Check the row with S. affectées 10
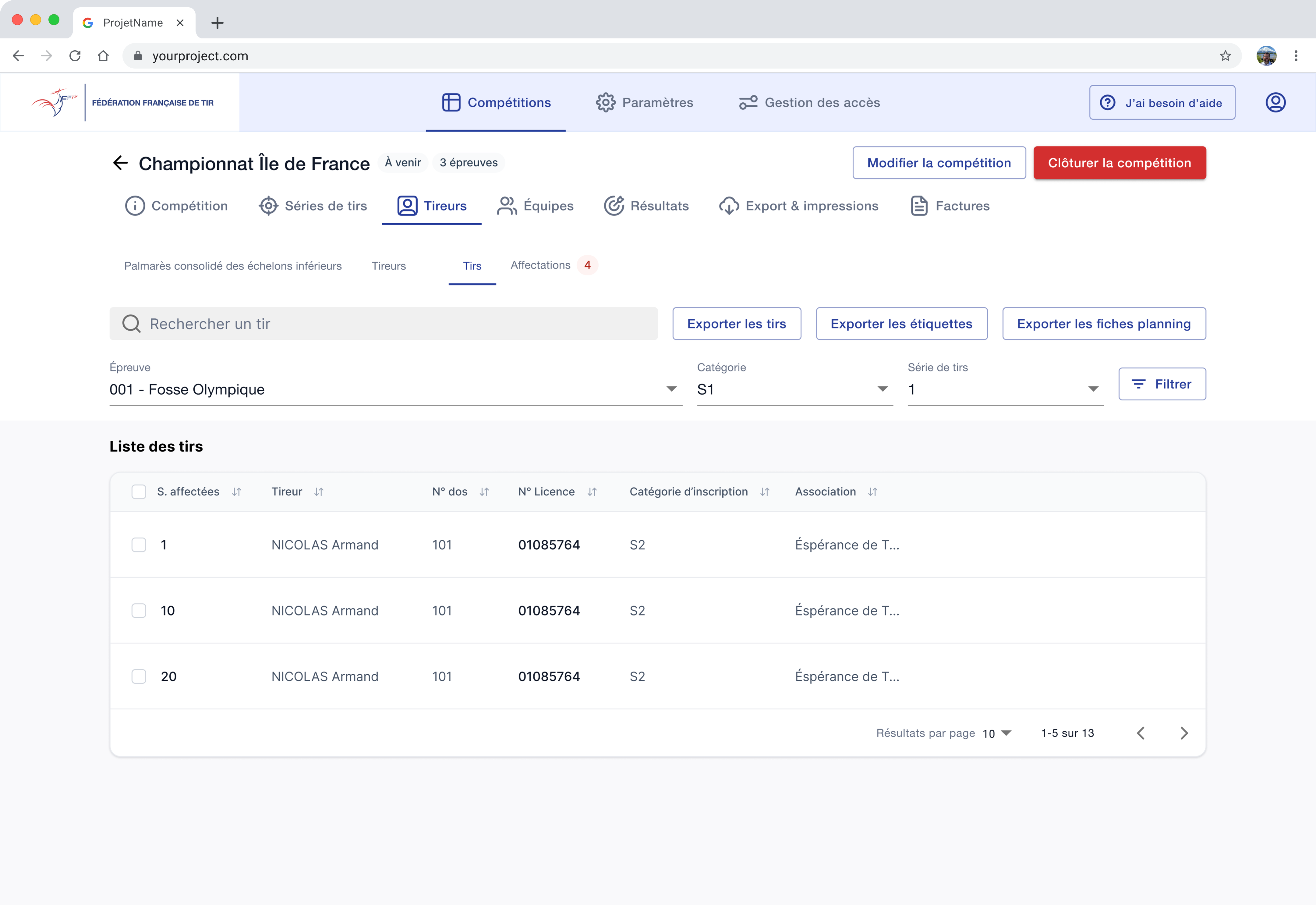 pyautogui.click(x=139, y=611)
